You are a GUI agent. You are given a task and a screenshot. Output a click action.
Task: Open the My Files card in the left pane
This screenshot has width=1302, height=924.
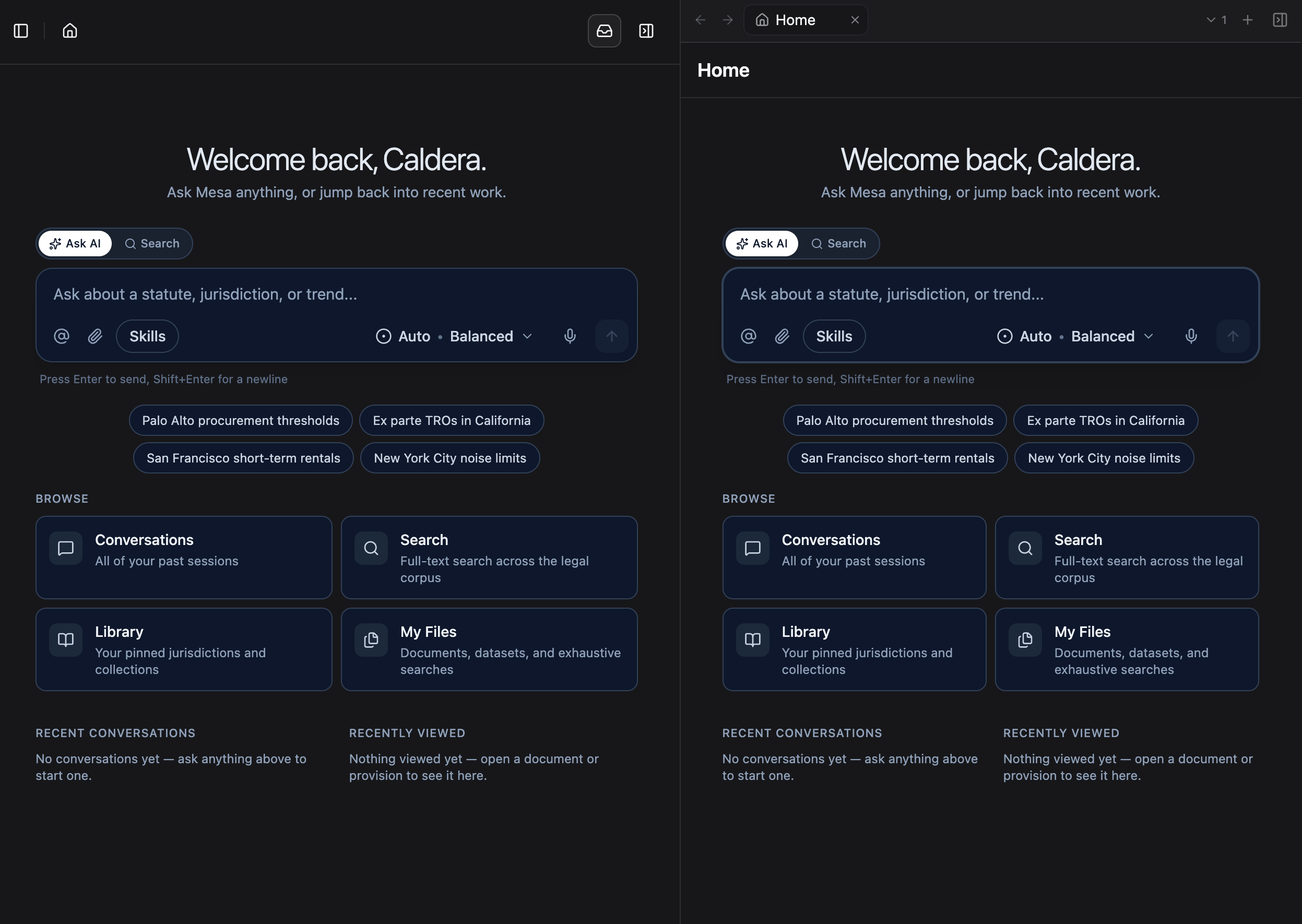(x=489, y=649)
